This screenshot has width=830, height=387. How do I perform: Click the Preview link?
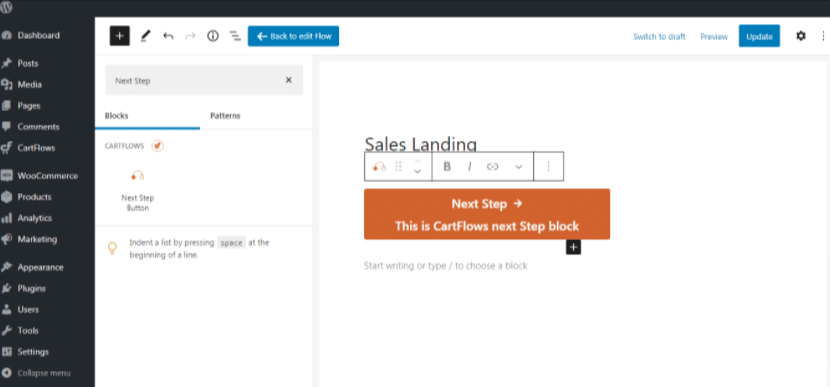coord(714,37)
